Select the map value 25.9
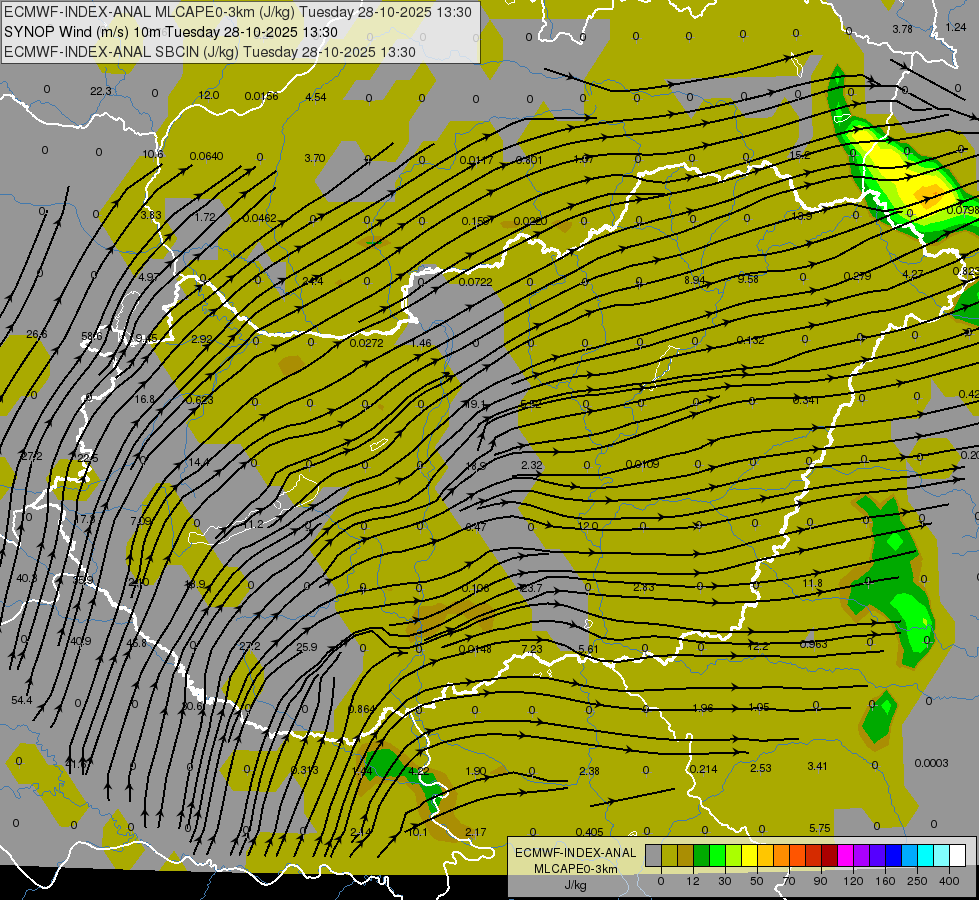Image resolution: width=979 pixels, height=900 pixels. coord(307,647)
